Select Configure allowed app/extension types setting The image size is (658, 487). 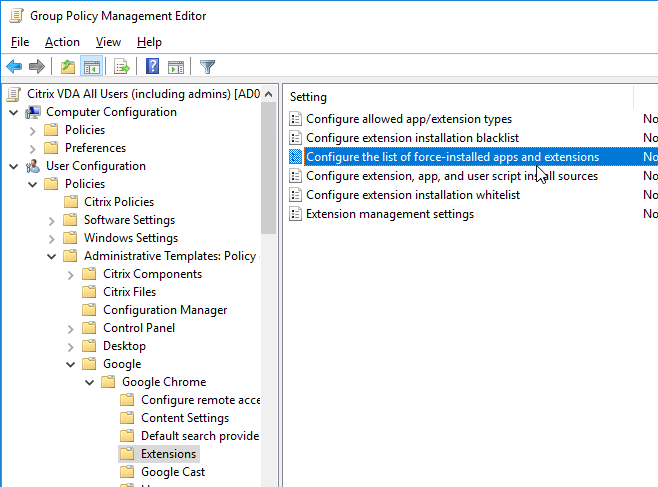point(409,119)
